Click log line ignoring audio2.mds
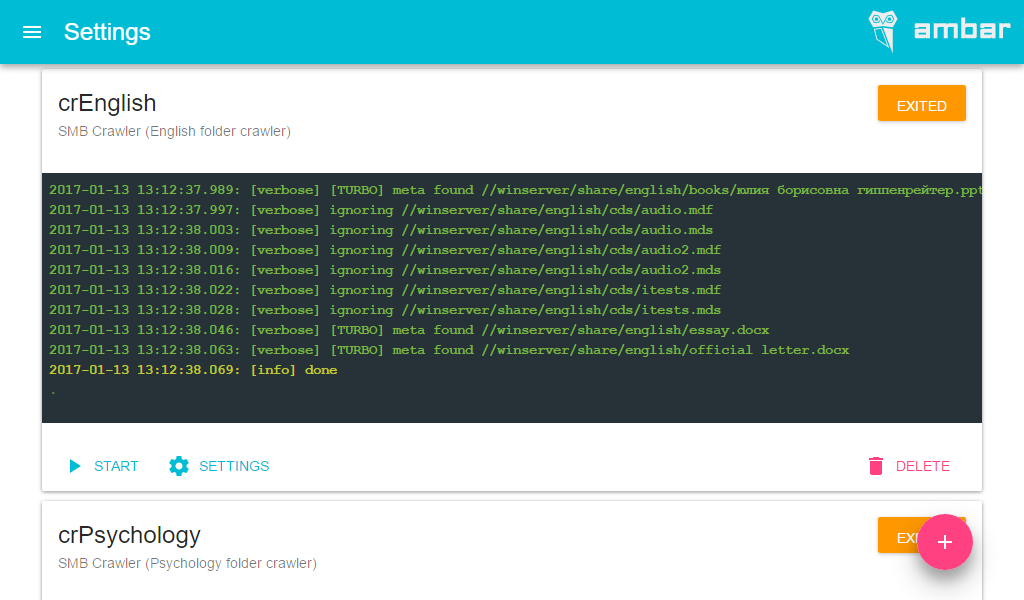1024x600 pixels. [x=385, y=270]
